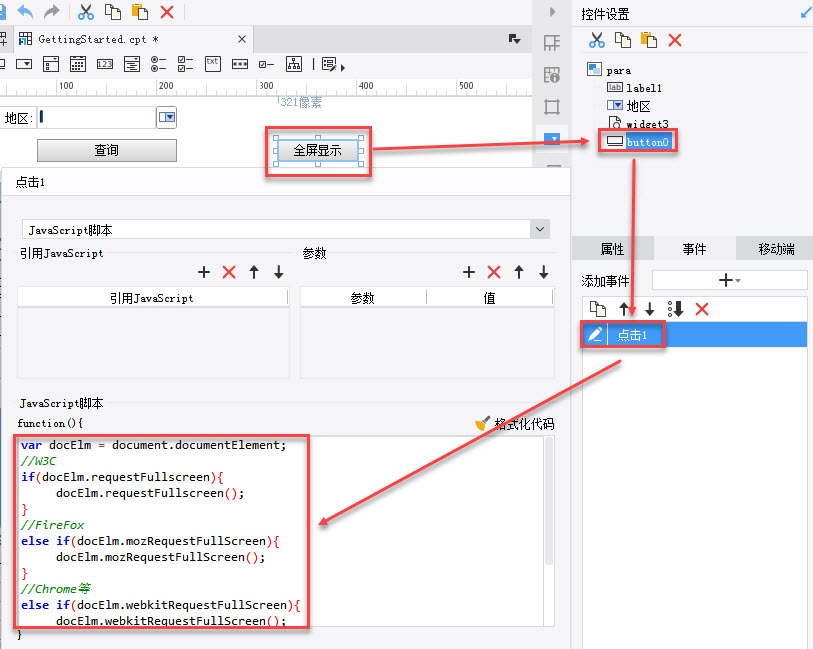This screenshot has height=649, width=813.
Task: Move 引用JavaScript entry down
Action: pyautogui.click(x=279, y=272)
